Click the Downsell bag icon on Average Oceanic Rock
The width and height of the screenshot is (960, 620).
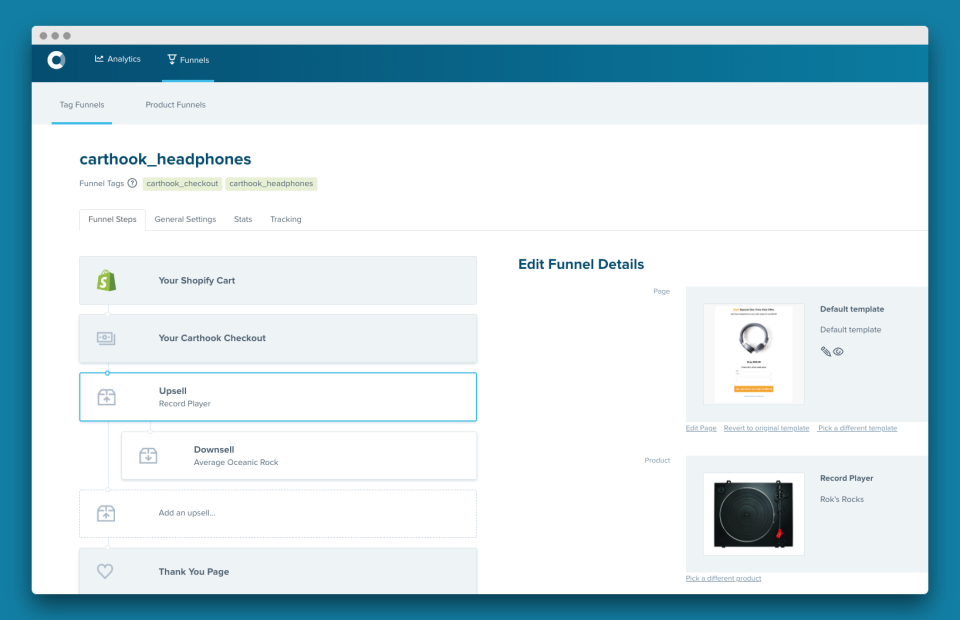[147, 455]
